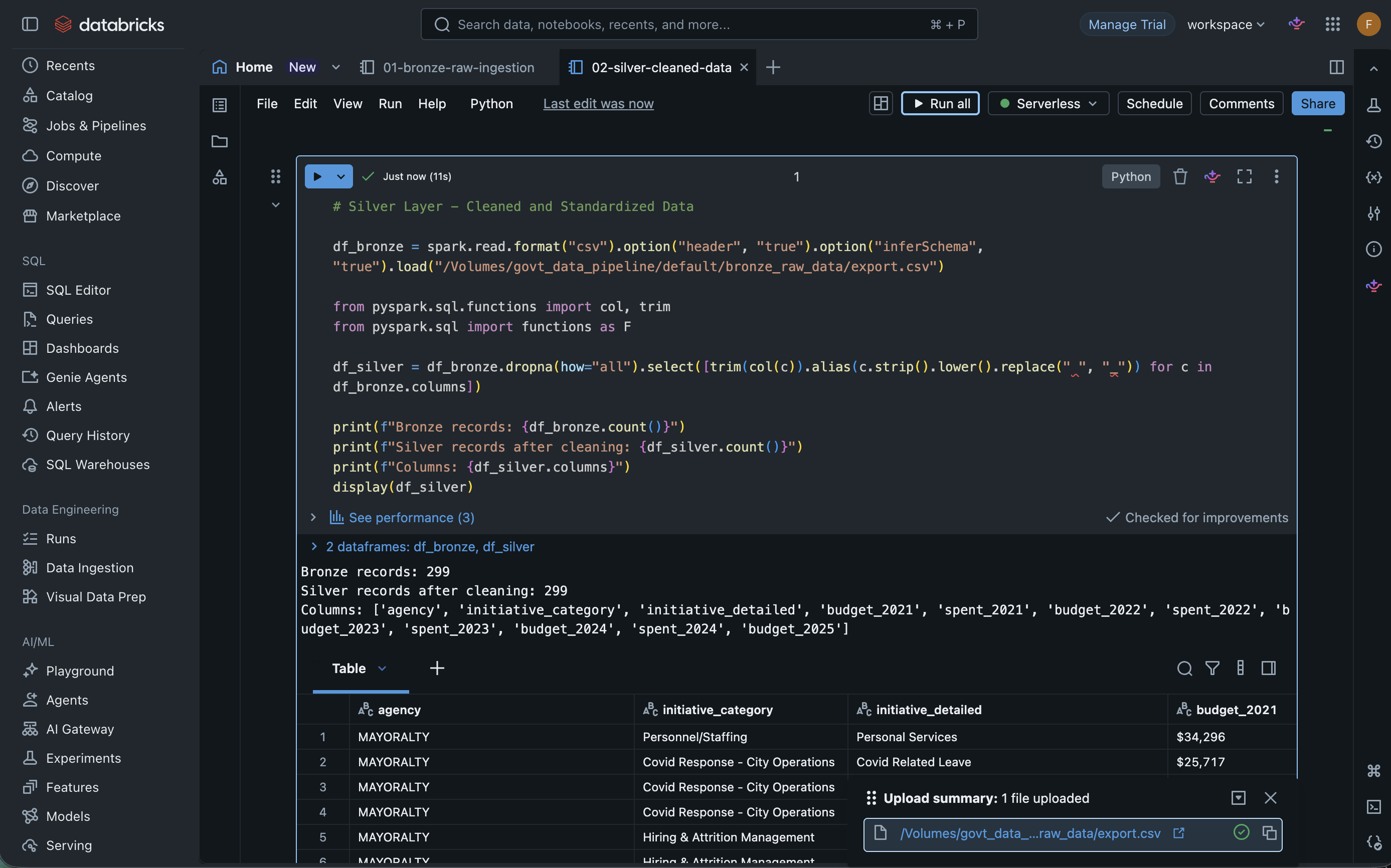Expand the 2 dataframes list
The height and width of the screenshot is (868, 1391).
[x=314, y=546]
